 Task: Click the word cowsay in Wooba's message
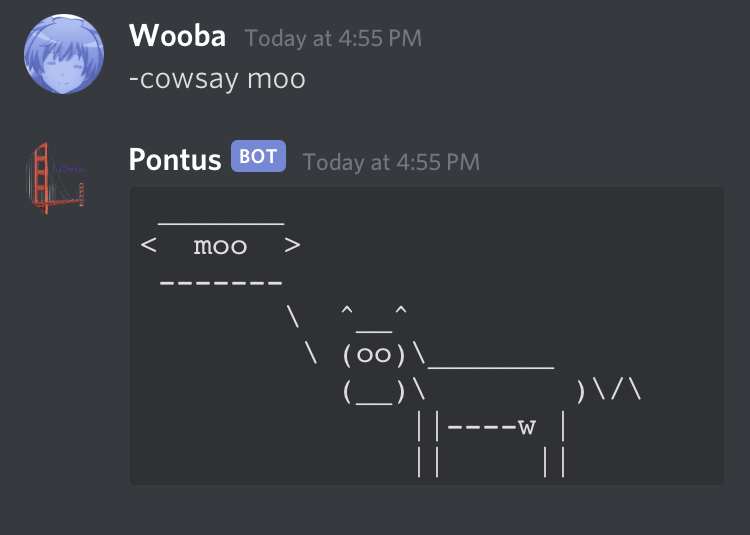coord(189,79)
